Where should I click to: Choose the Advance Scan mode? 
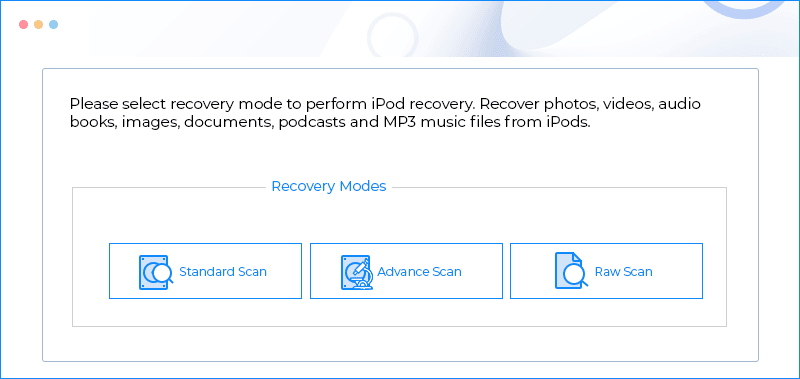[x=406, y=271]
